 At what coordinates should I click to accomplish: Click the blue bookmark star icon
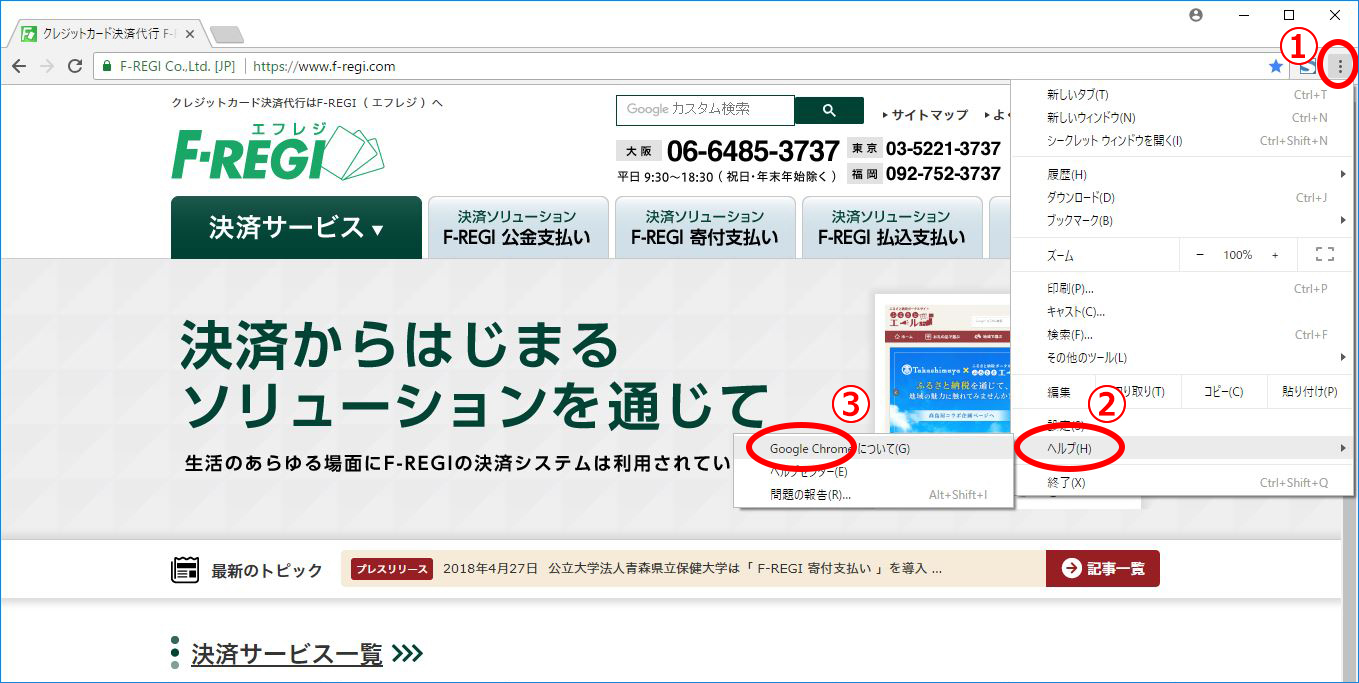click(x=1276, y=66)
